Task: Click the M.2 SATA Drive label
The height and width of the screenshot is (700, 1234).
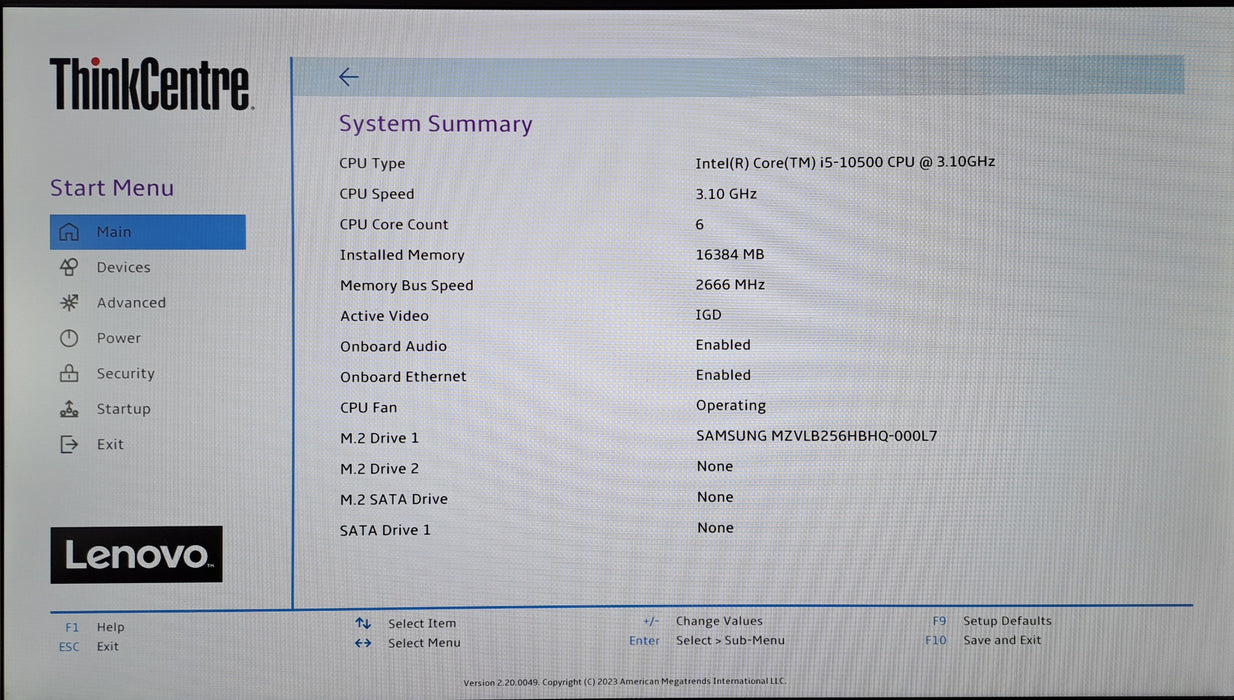Action: 394,499
